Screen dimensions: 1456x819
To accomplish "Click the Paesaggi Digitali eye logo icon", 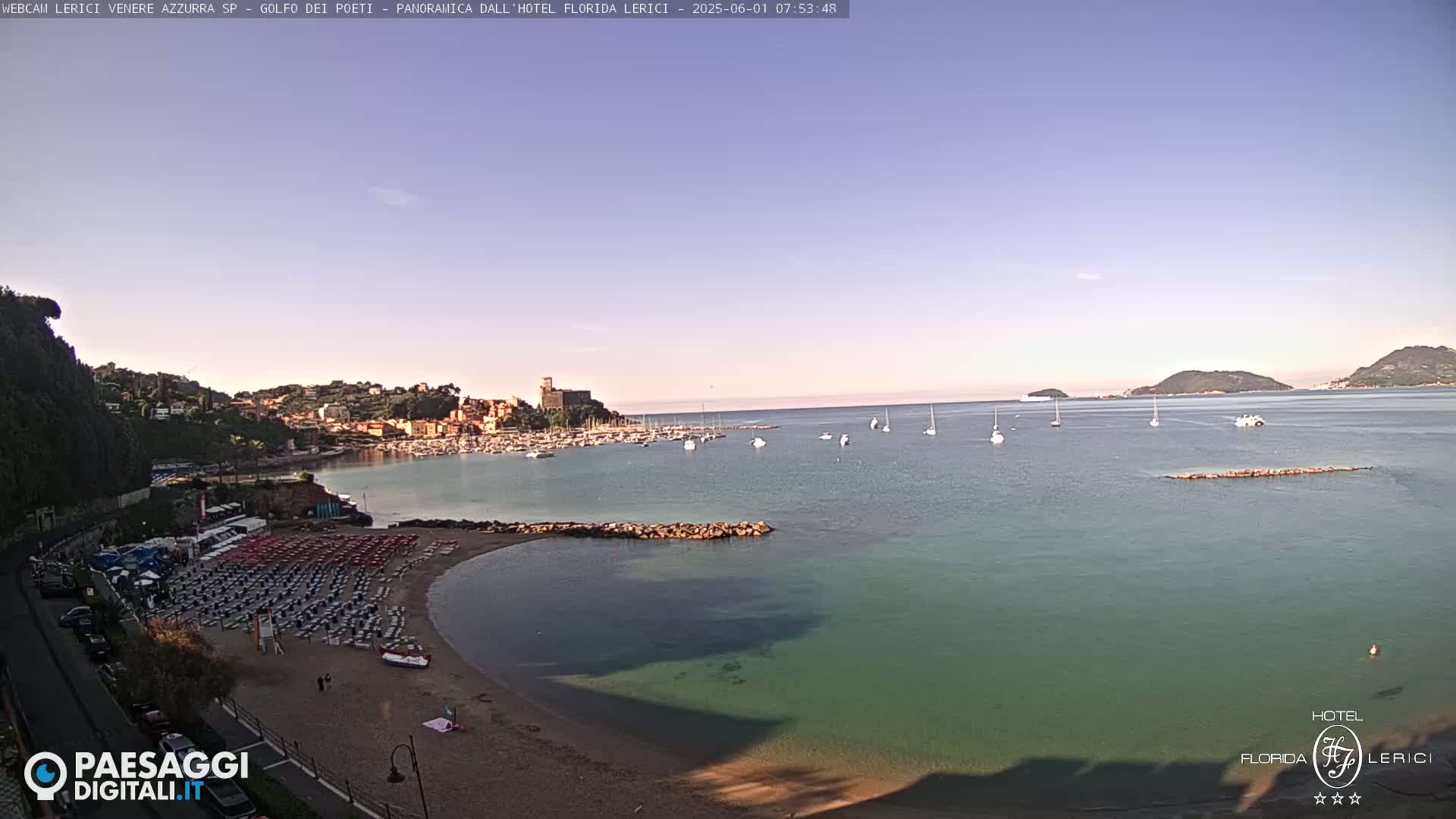I will point(45,775).
